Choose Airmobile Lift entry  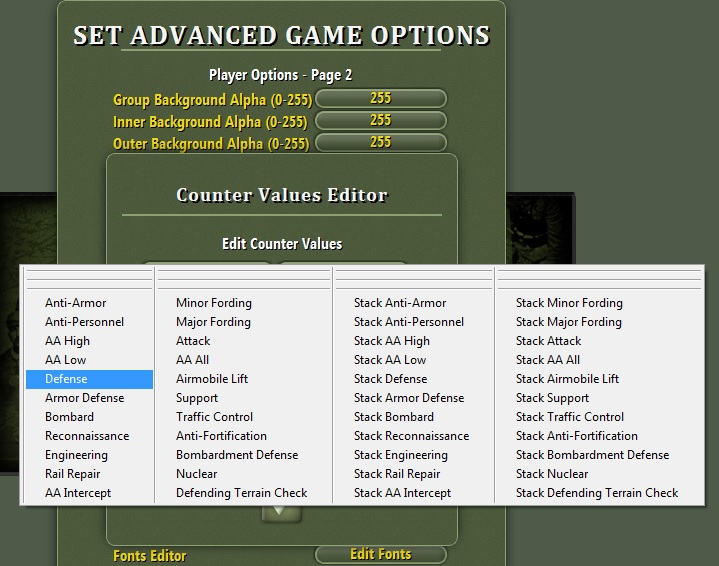[243, 379]
